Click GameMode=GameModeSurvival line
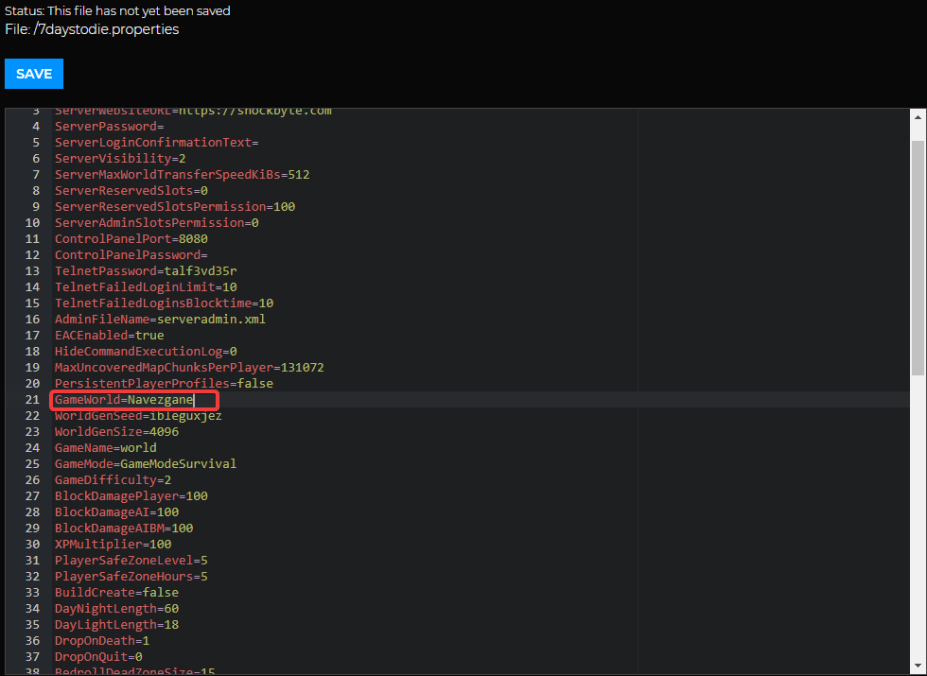The image size is (927, 676). pos(145,464)
